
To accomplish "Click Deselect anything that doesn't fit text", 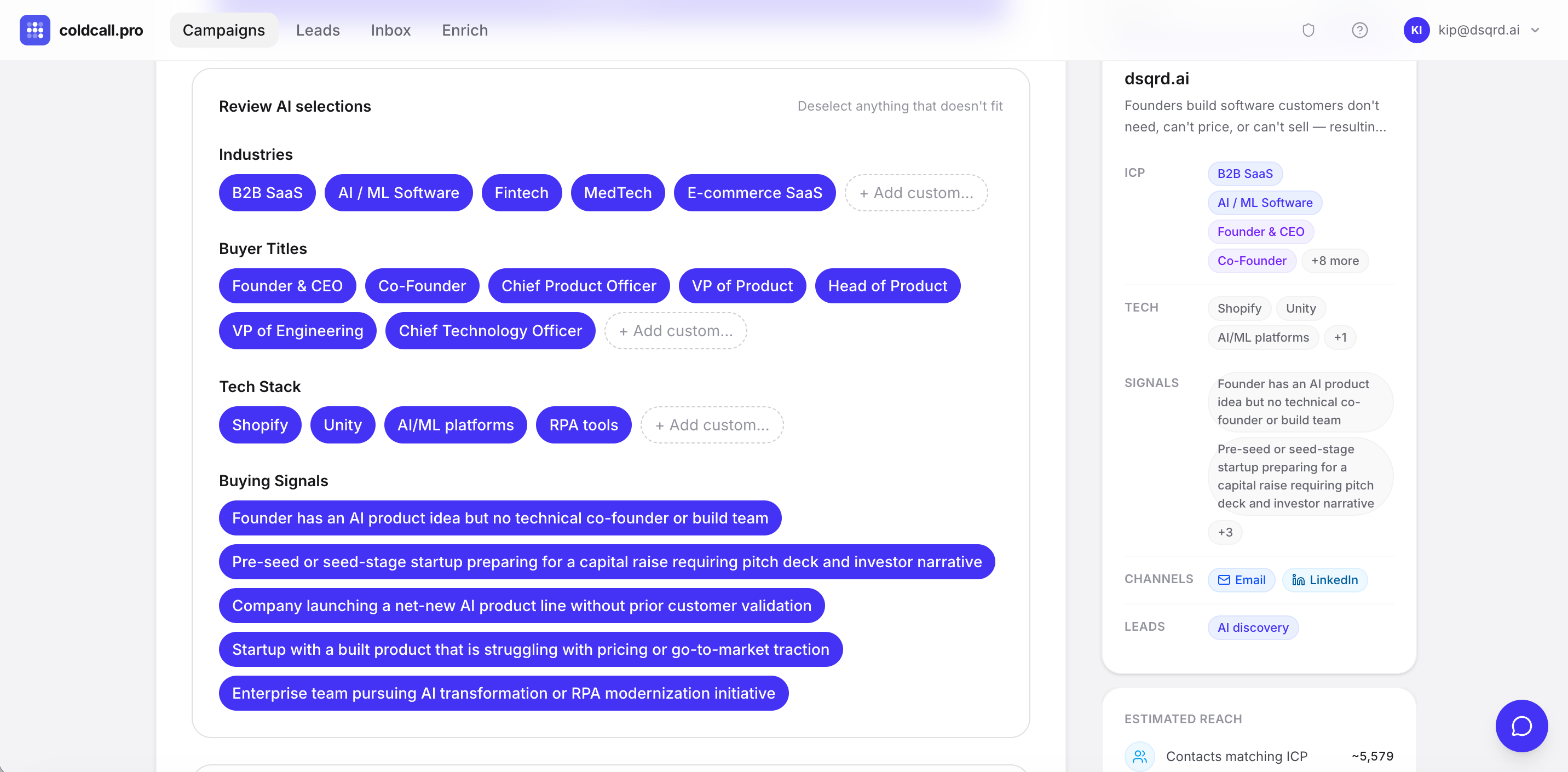I will (x=900, y=105).
